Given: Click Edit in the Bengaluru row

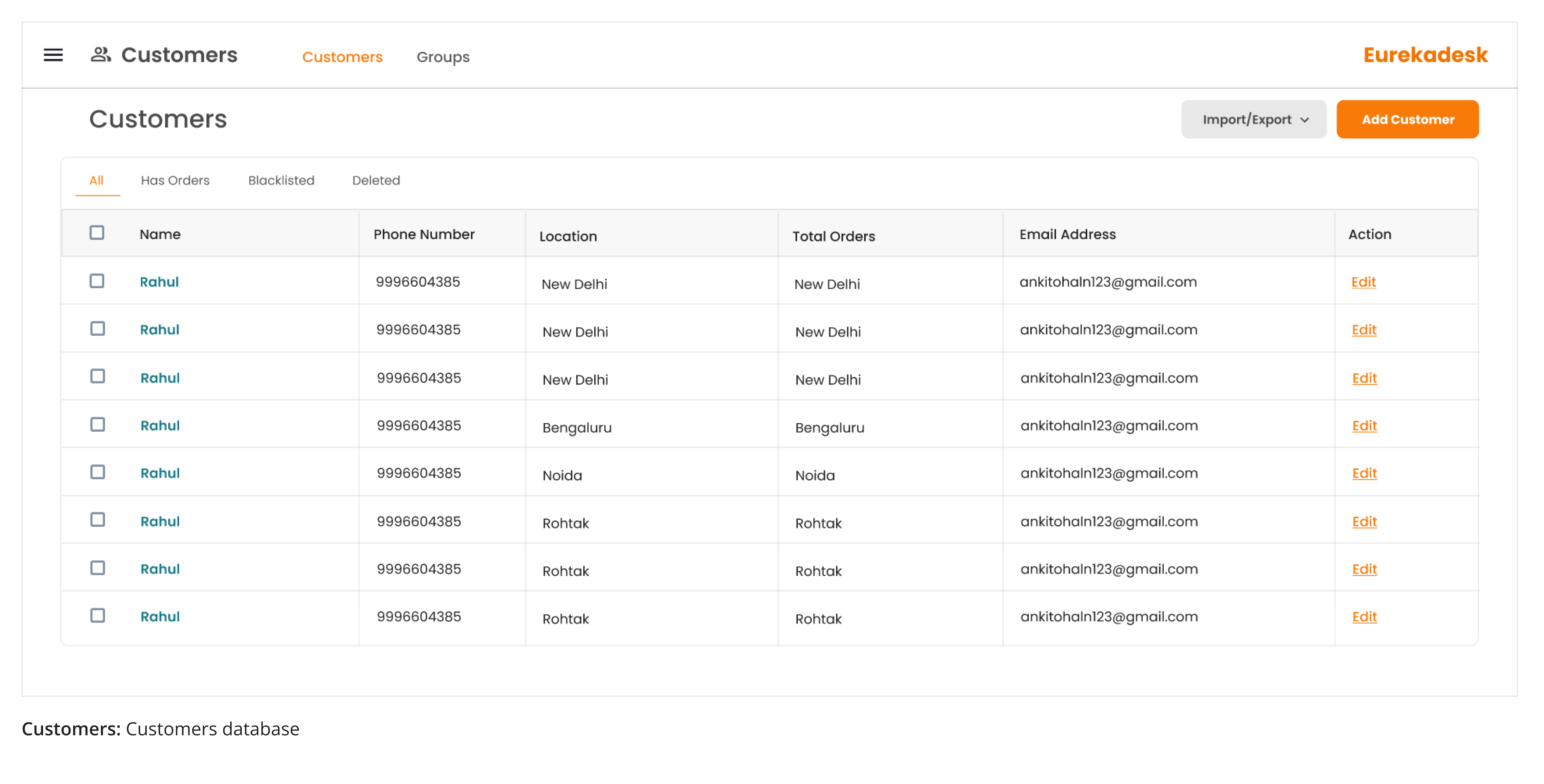Looking at the screenshot, I should pyautogui.click(x=1364, y=426).
